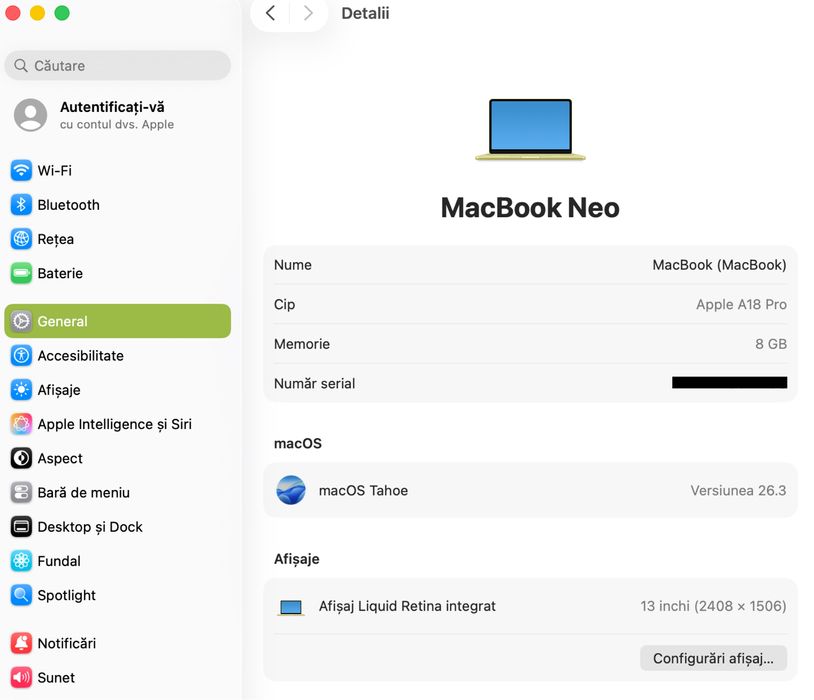The width and height of the screenshot is (814, 700).
Task: Click the macOS Tahoe round icon
Action: pyautogui.click(x=291, y=490)
